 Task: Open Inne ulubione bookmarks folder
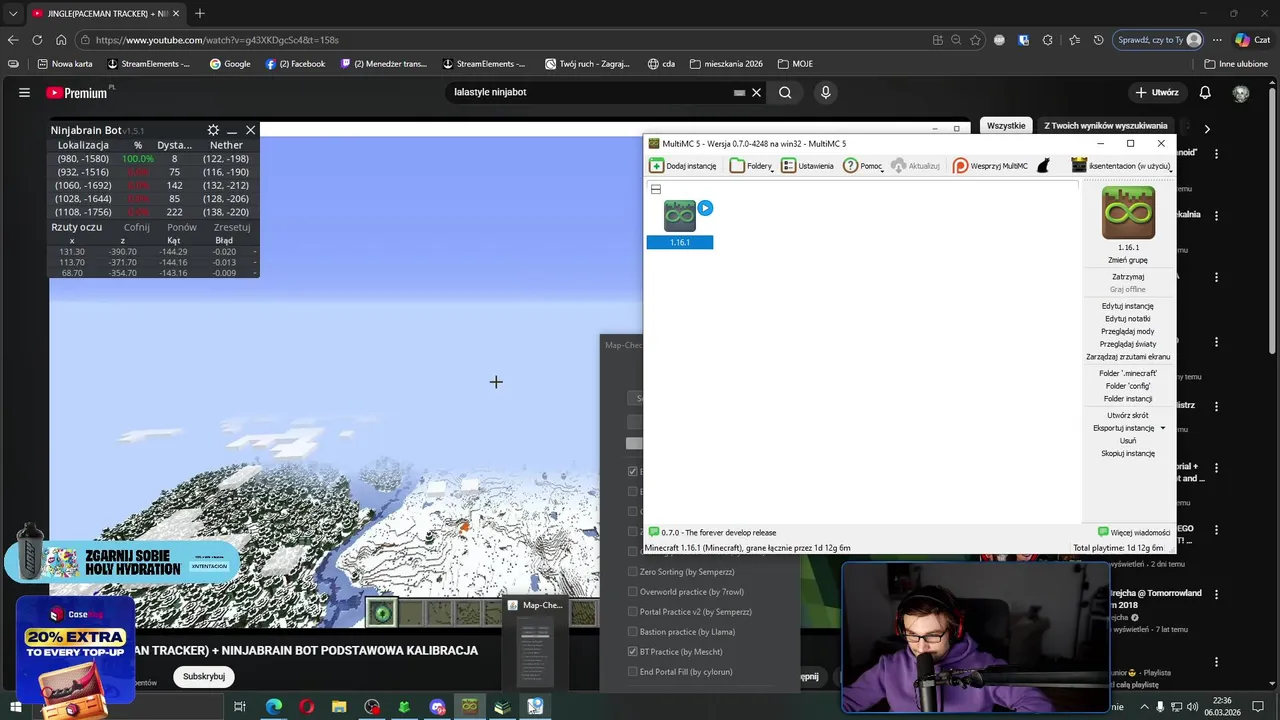1236,63
